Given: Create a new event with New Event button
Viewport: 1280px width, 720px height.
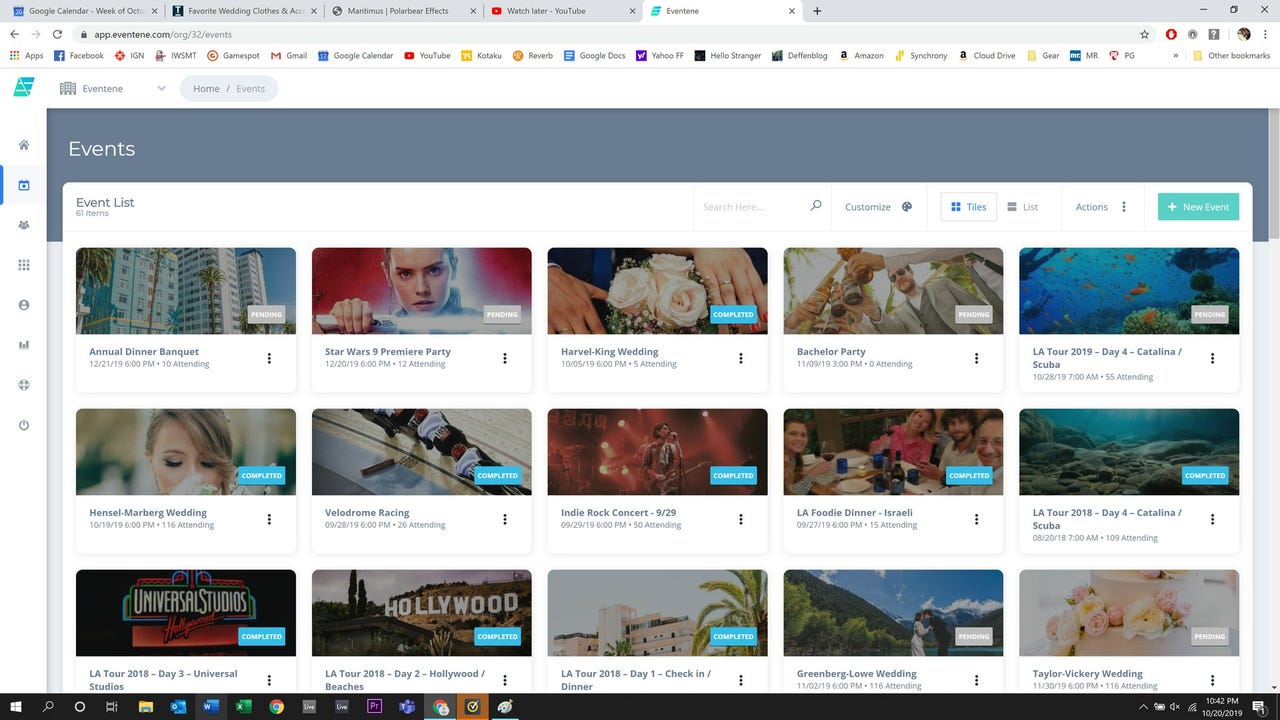Looking at the screenshot, I should click(1198, 207).
